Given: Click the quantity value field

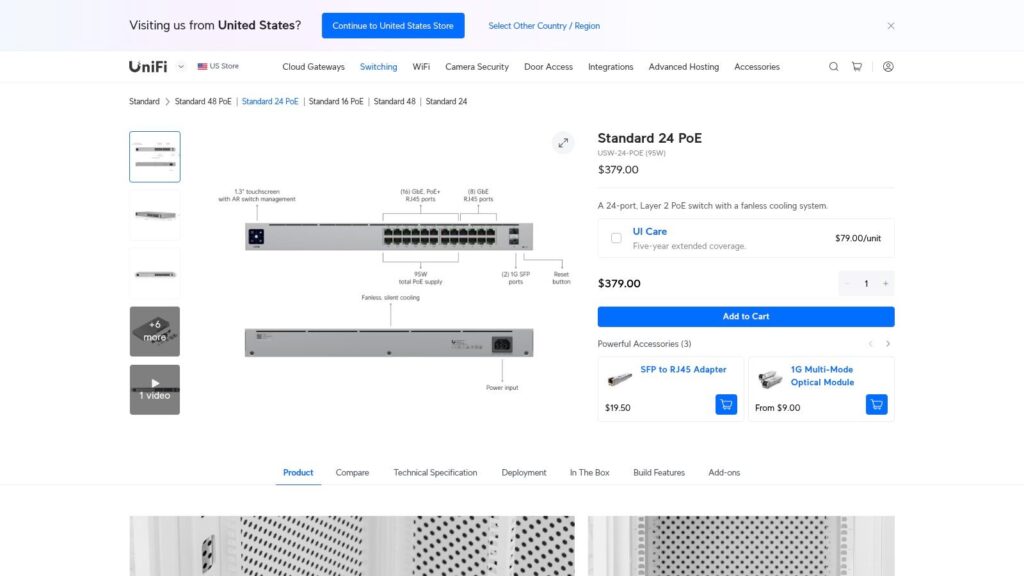Looking at the screenshot, I should click(x=867, y=283).
